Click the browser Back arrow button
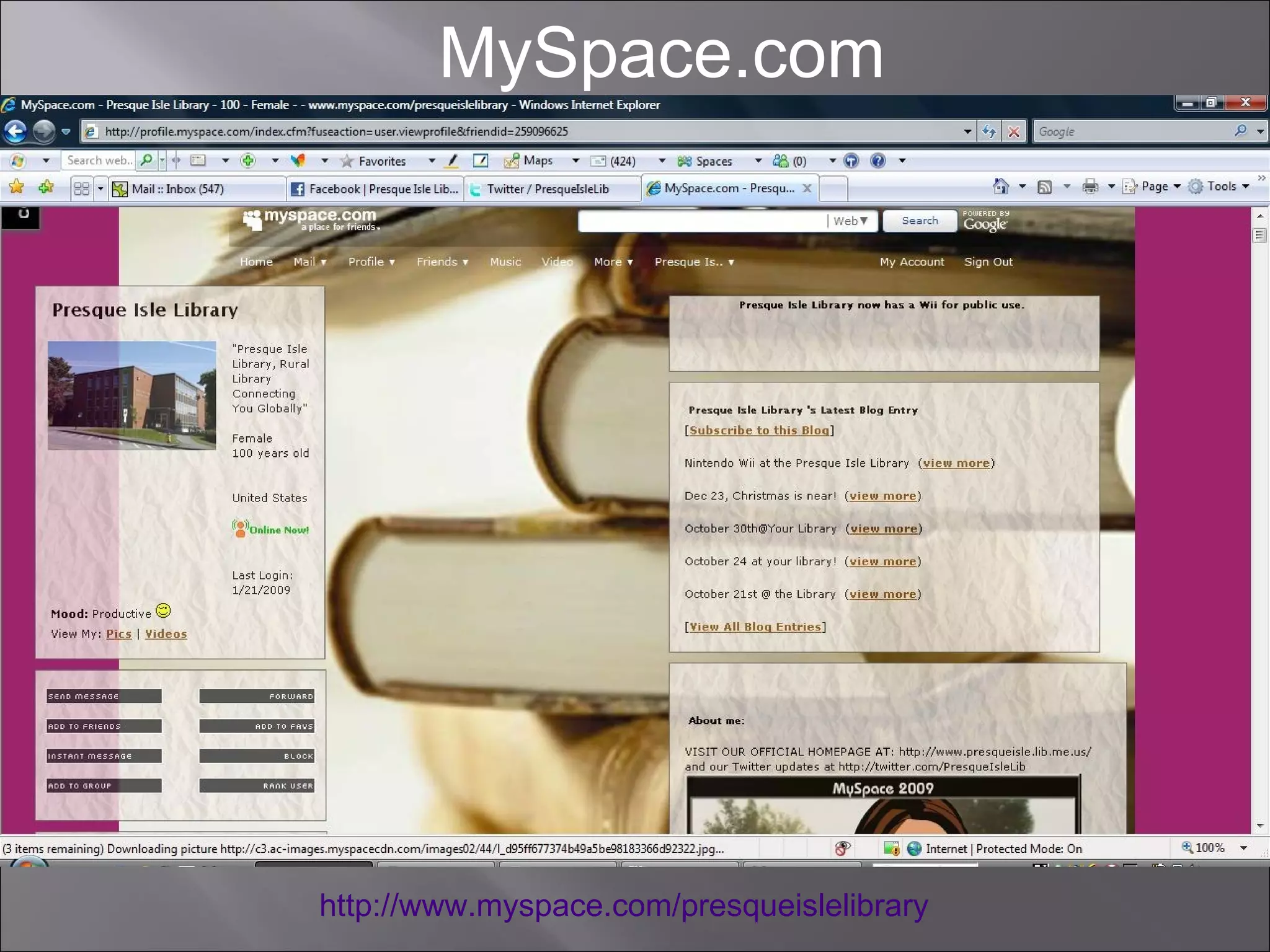Image resolution: width=1270 pixels, height=952 pixels. (16, 131)
